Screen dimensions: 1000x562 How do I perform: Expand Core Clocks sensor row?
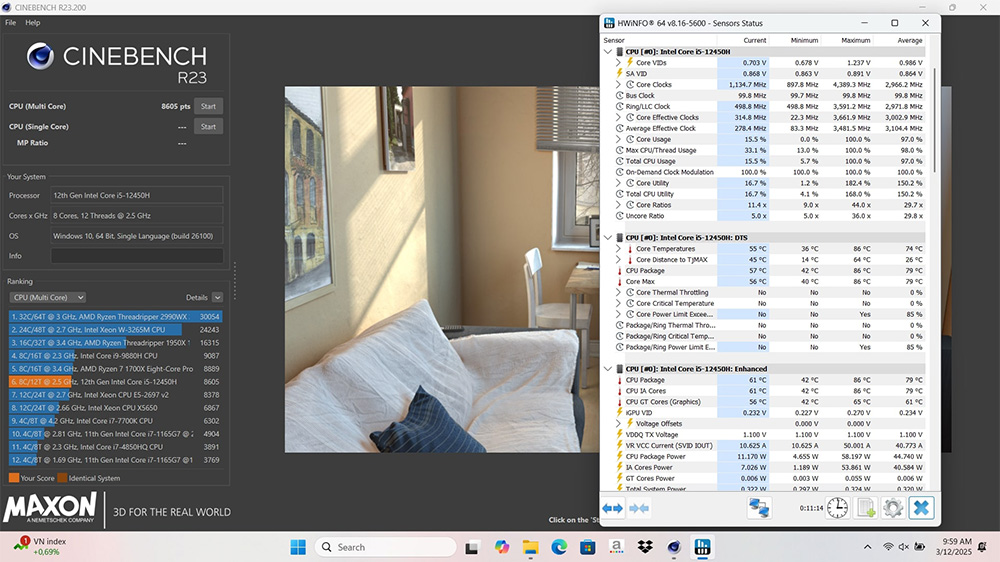click(618, 84)
